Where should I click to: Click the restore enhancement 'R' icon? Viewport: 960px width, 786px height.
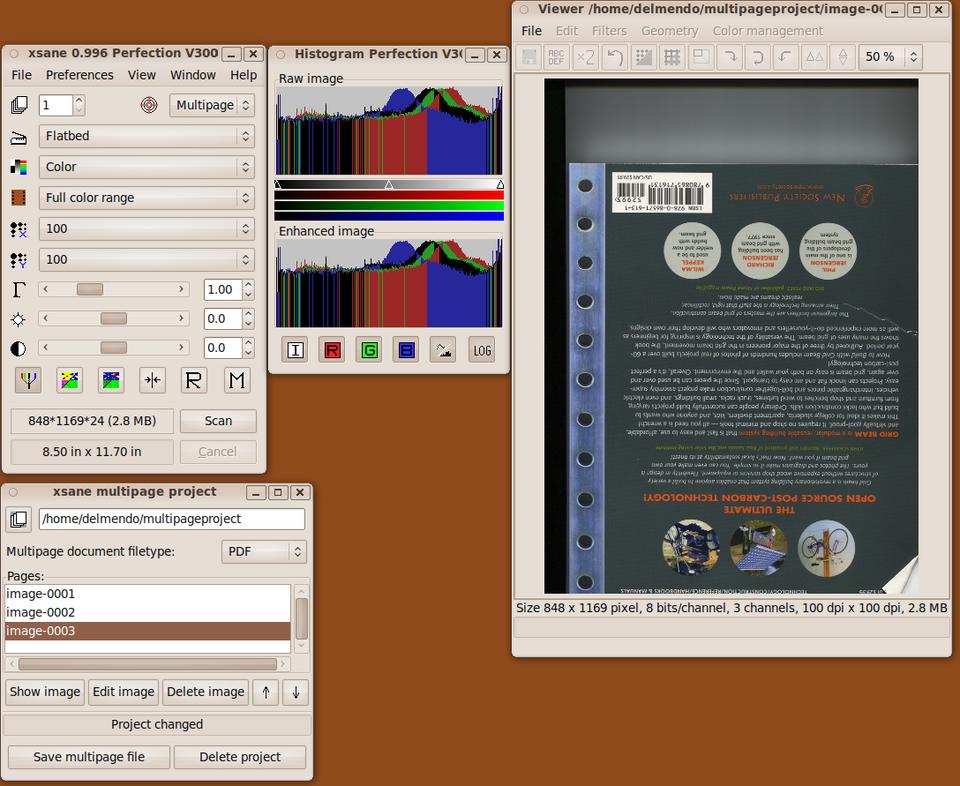[194, 379]
